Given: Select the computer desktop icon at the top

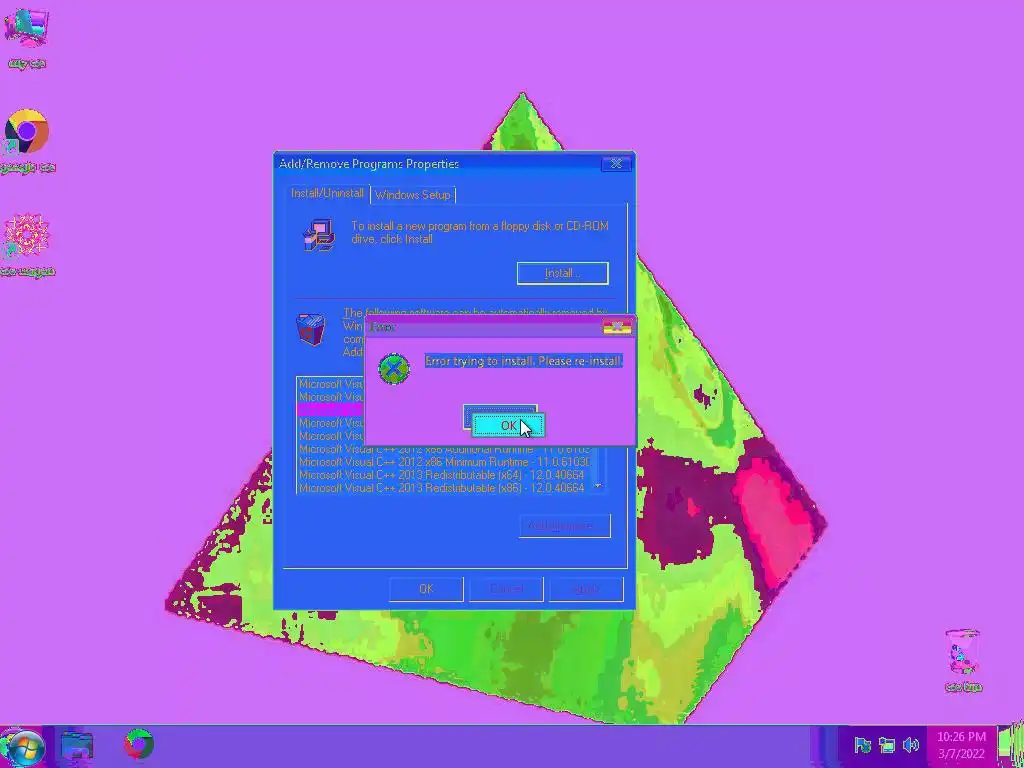Looking at the screenshot, I should (27, 39).
